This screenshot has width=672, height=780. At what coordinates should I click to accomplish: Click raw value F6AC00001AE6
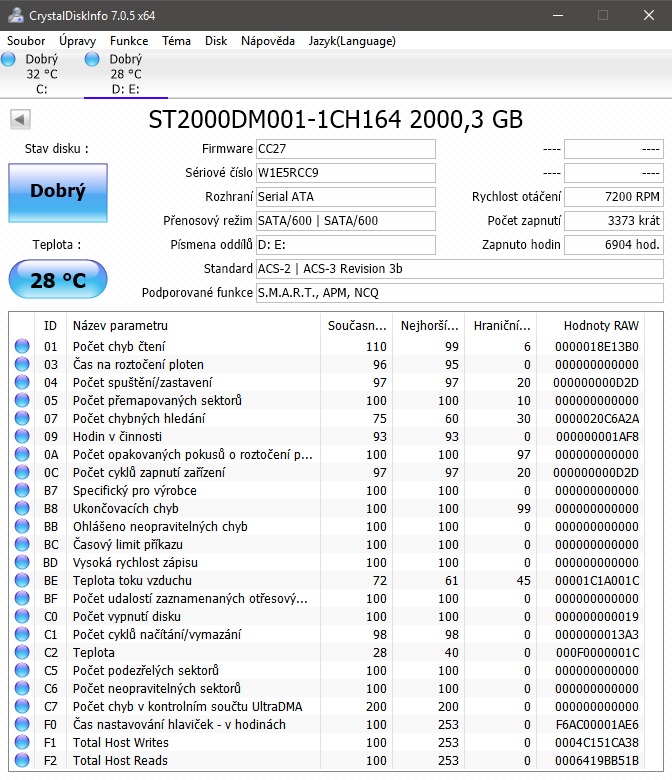tap(597, 725)
